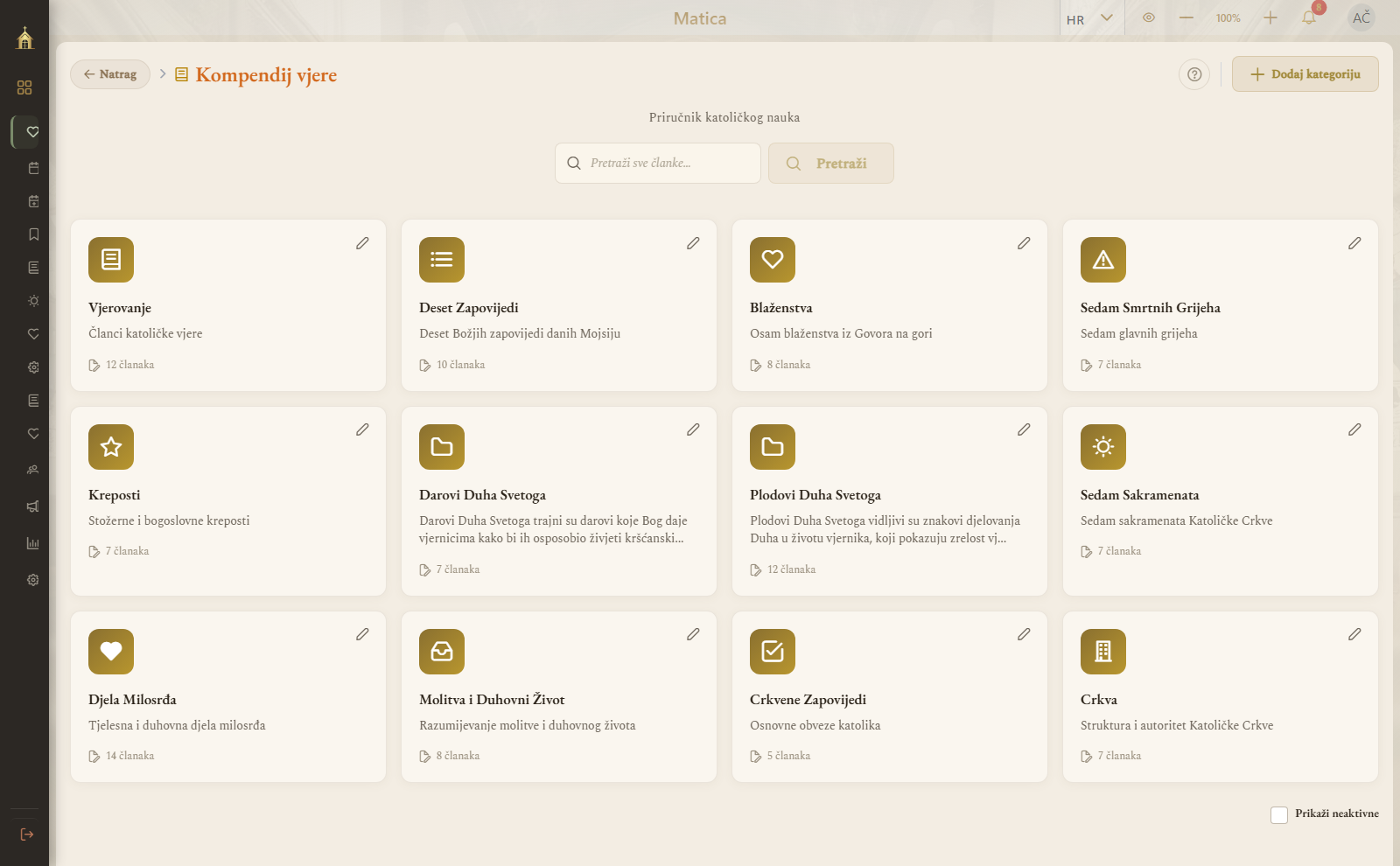Click the Pretraži search button
Viewport: 1400px width, 866px height.
[x=831, y=164]
